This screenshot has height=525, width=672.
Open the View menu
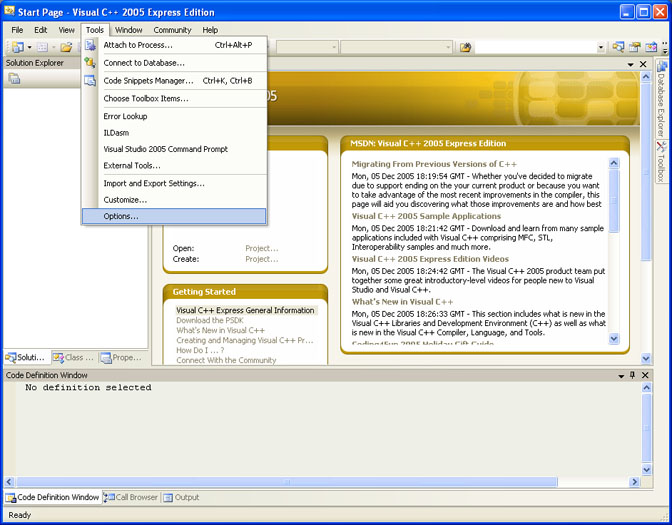pos(66,30)
